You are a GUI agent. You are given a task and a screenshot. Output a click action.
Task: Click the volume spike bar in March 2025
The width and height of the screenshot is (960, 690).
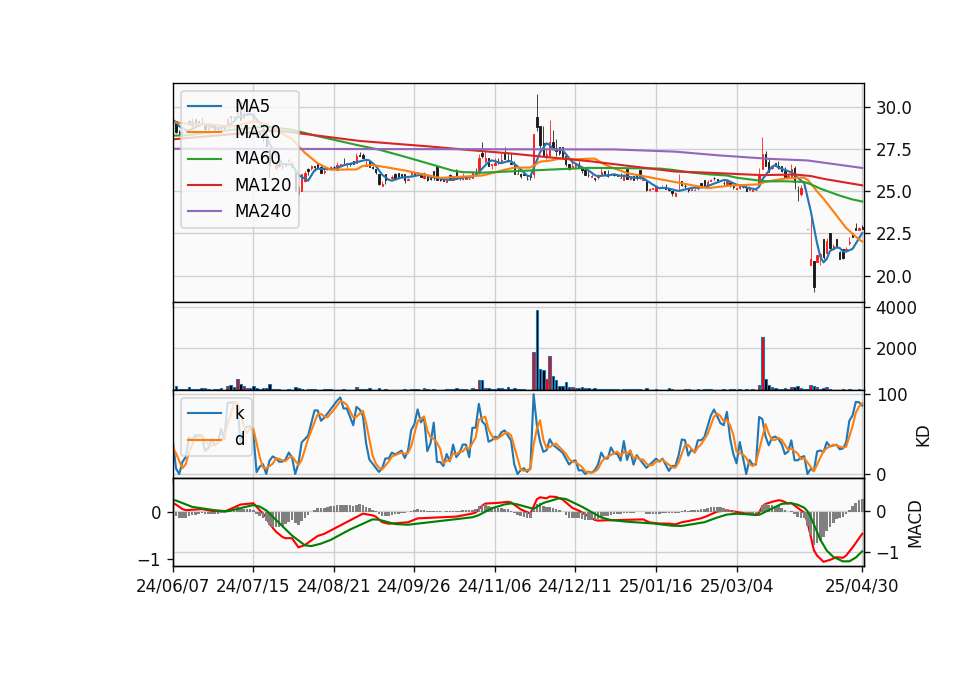763,364
